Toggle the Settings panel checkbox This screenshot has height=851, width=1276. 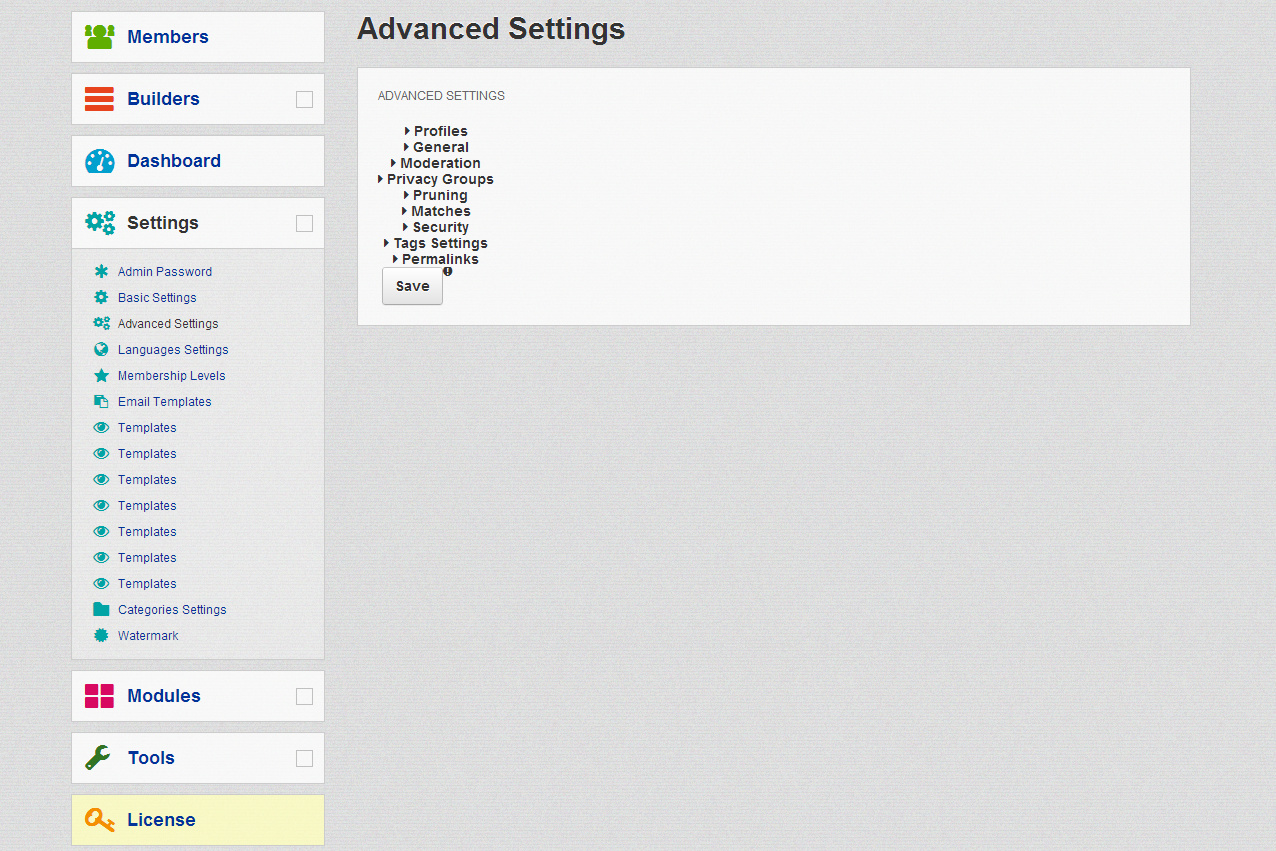tap(304, 223)
